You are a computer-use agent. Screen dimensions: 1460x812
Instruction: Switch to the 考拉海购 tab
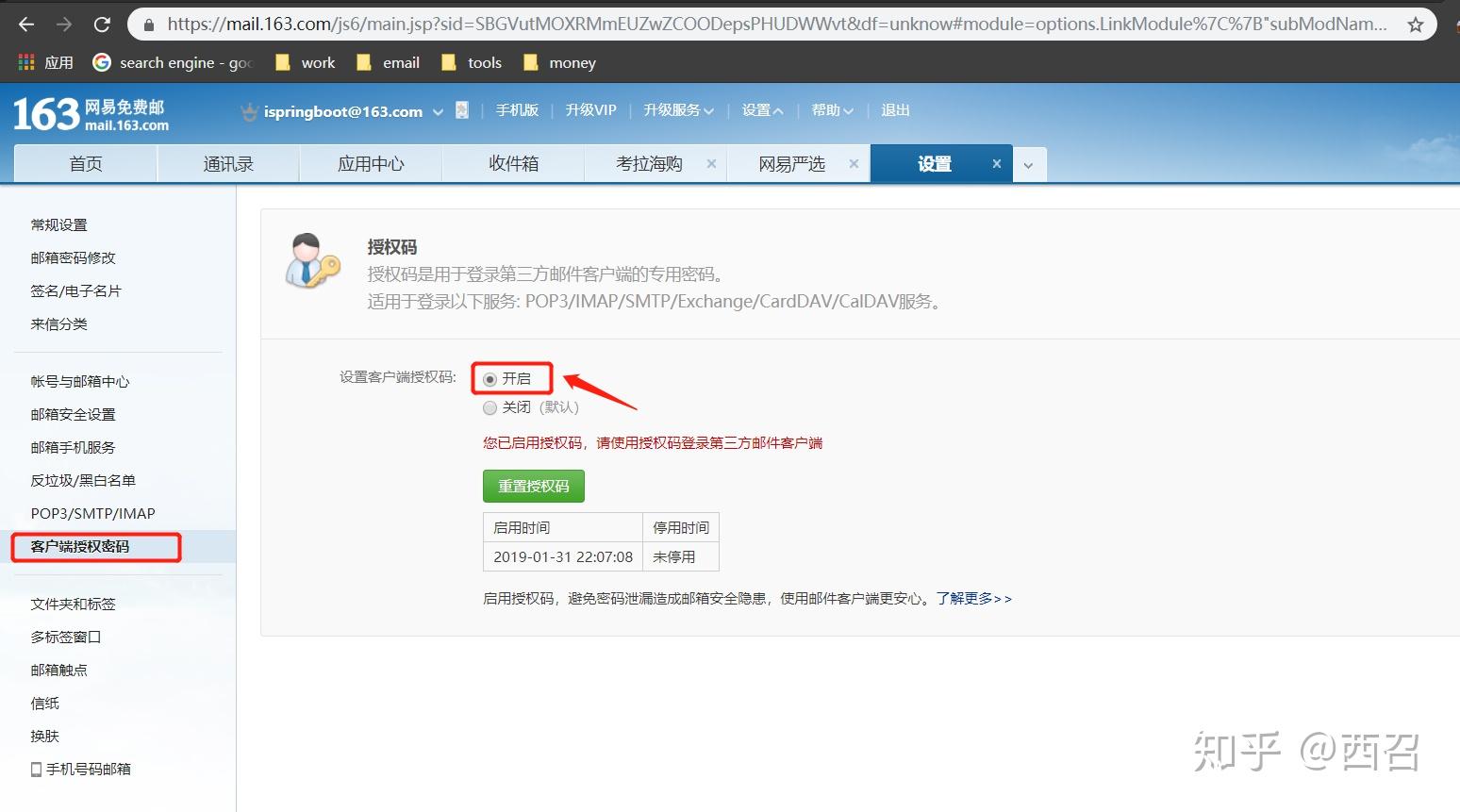(649, 164)
